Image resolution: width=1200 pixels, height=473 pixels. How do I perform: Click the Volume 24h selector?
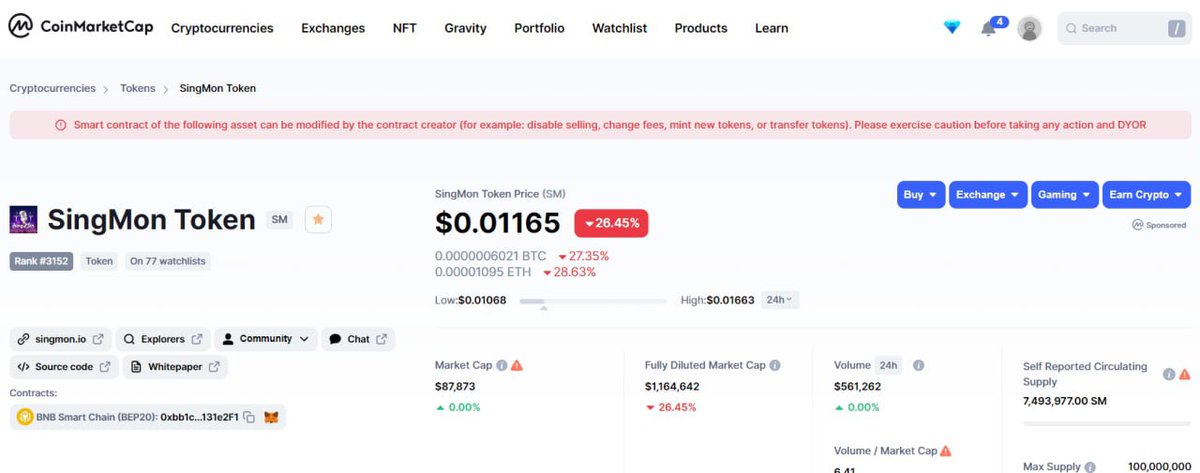[x=889, y=366]
